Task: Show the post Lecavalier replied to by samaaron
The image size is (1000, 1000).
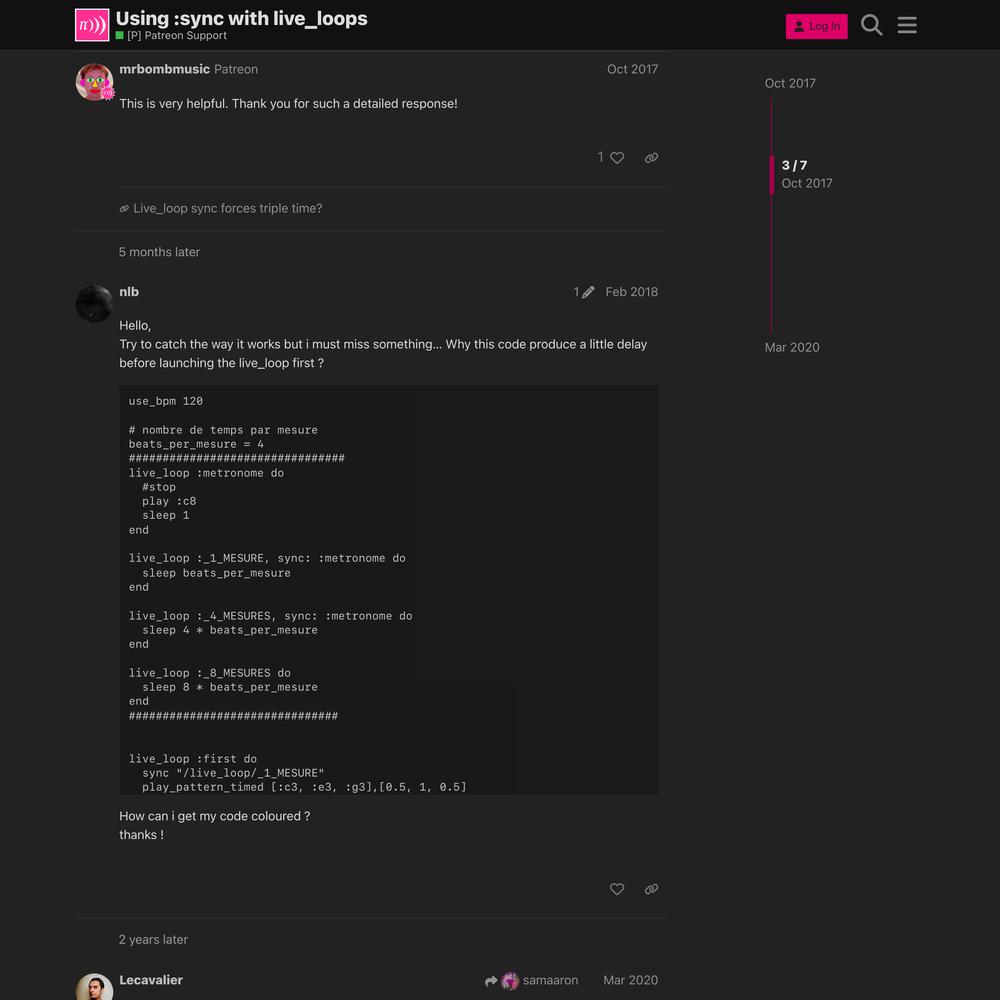Action: 531,980
